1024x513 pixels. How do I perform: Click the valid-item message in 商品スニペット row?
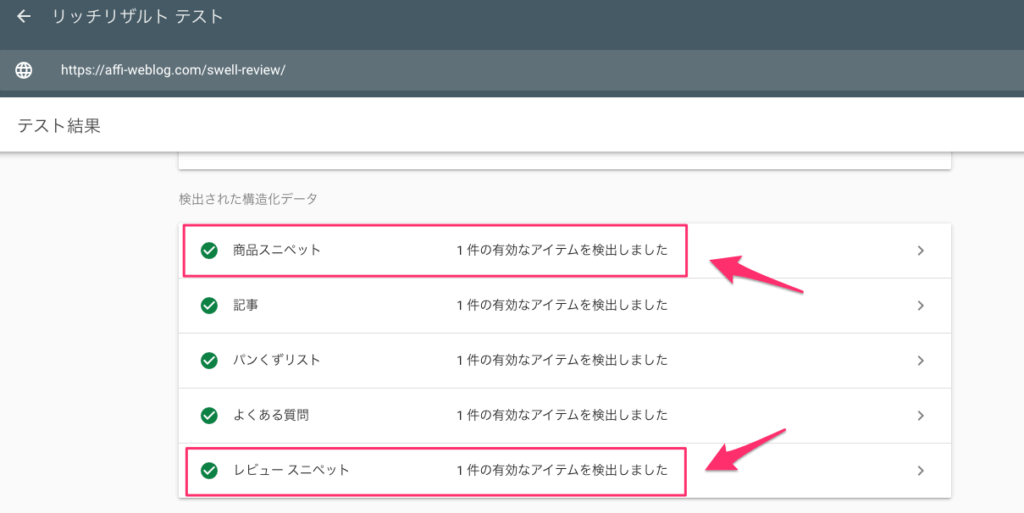point(562,250)
